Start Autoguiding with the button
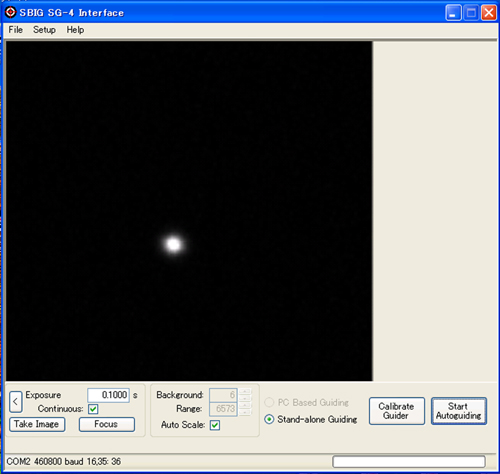Screen dimensions: 500x474 459,411
